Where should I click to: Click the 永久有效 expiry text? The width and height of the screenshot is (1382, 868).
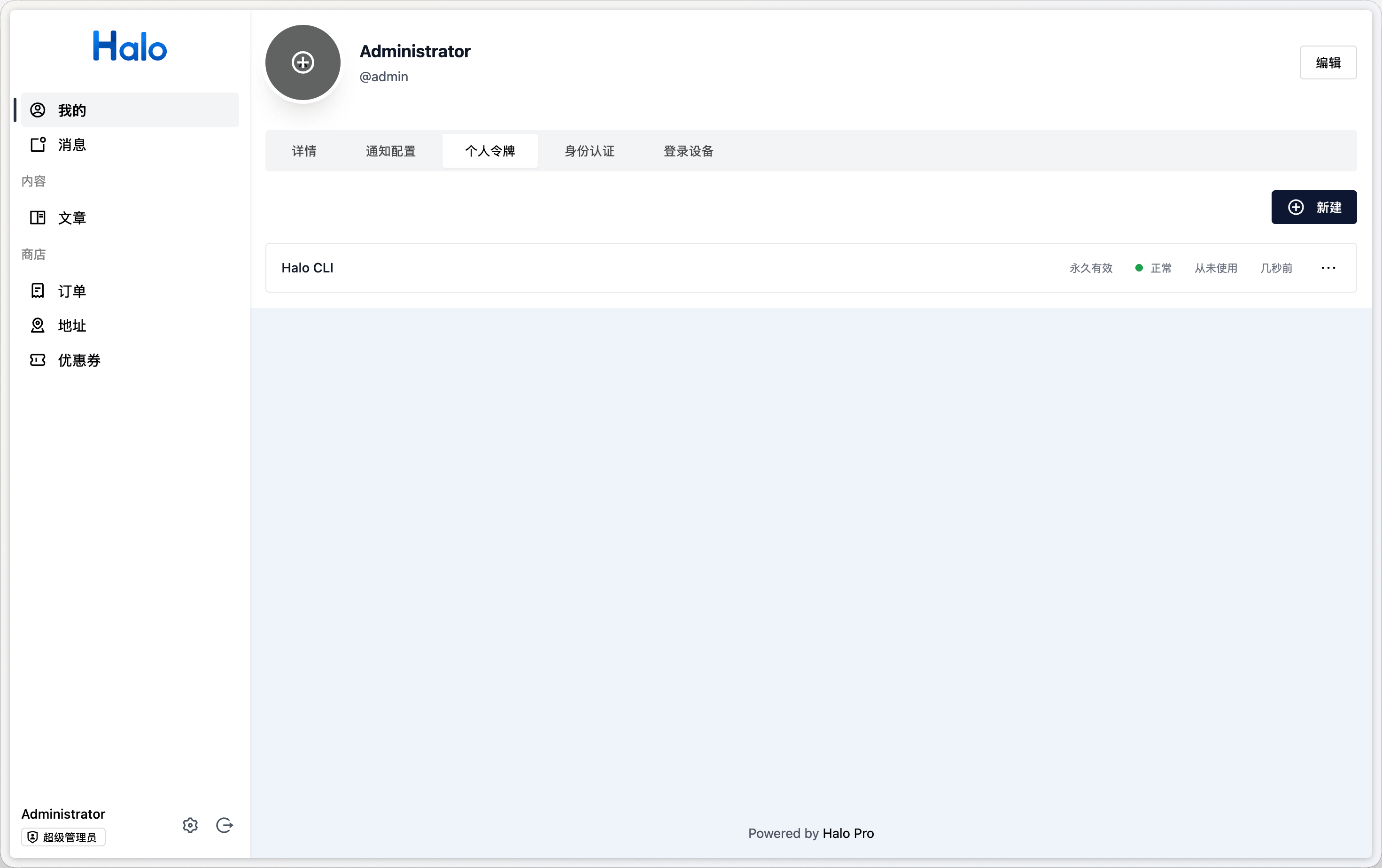pyautogui.click(x=1091, y=268)
